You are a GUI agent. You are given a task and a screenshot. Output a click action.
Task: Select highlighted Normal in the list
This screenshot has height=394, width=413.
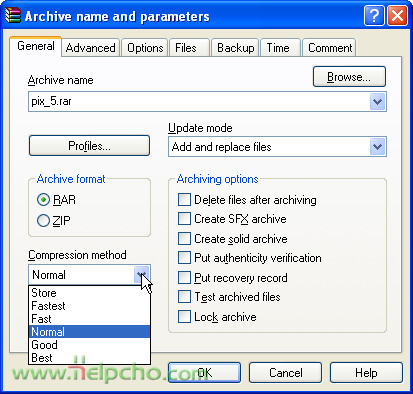tap(89, 332)
